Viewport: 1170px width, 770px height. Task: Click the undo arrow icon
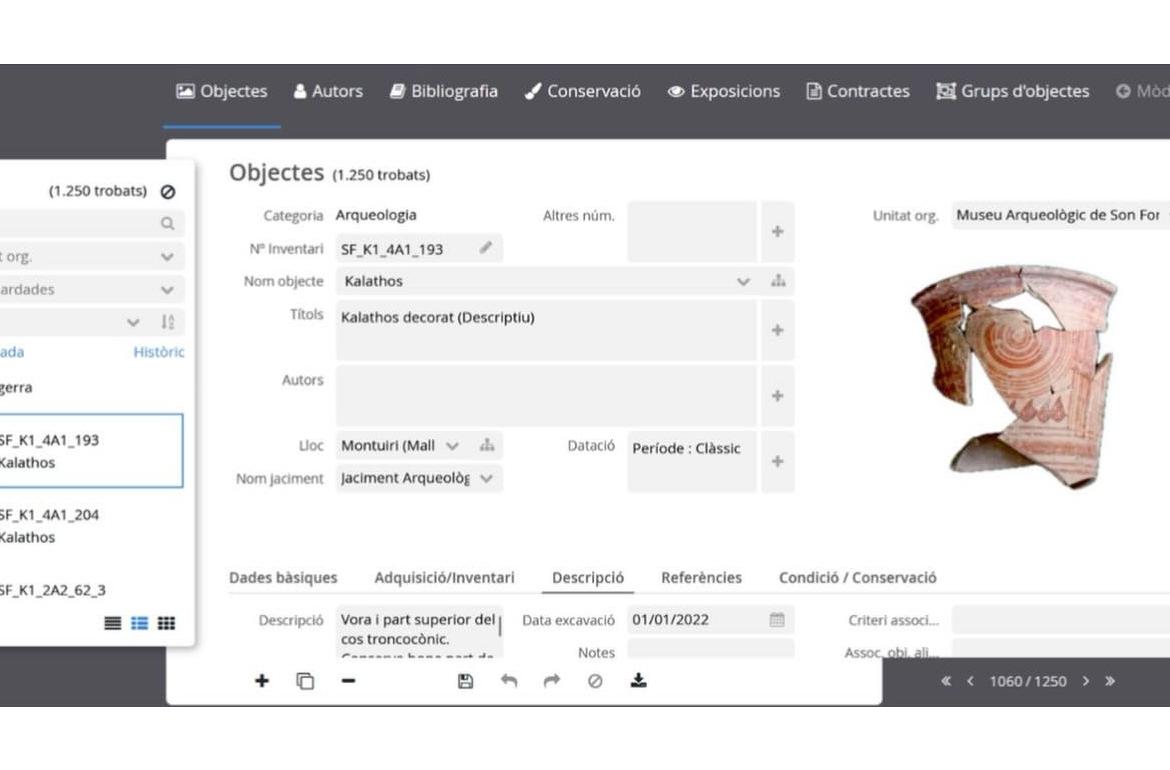click(509, 682)
